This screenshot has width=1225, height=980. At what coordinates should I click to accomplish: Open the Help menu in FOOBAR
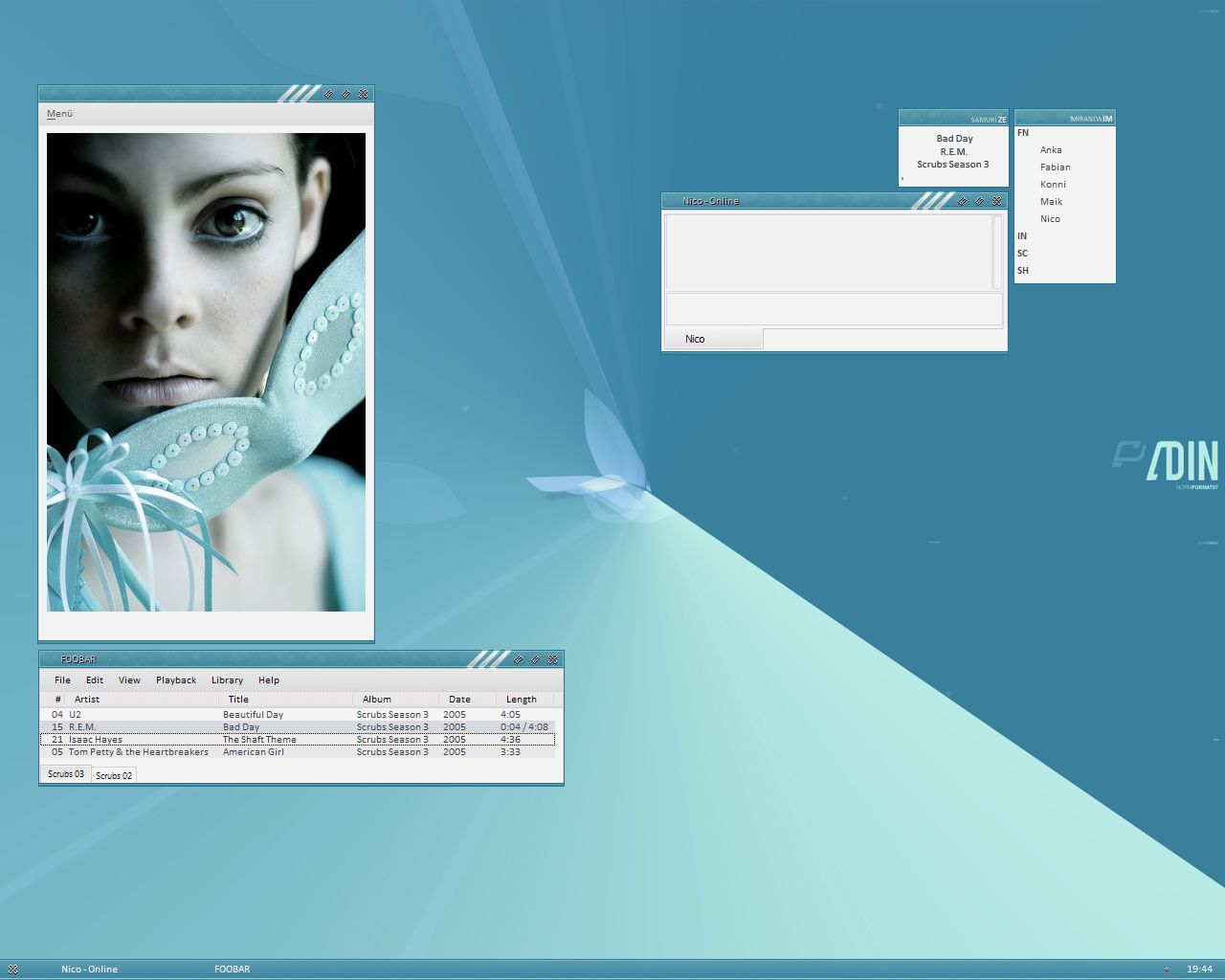click(x=269, y=680)
